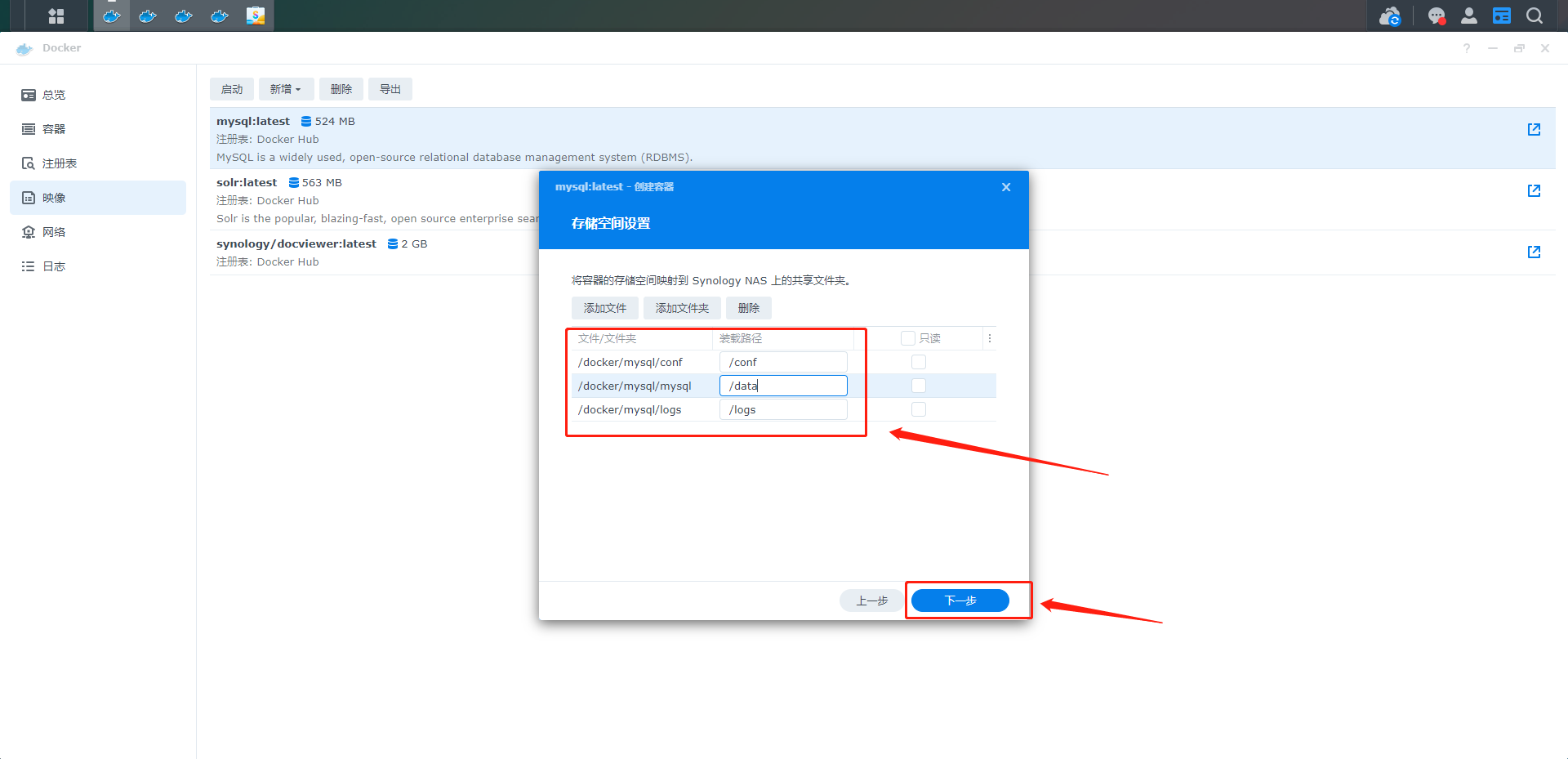This screenshot has height=759, width=1568.
Task: Open the notifications chat bubble icon
Action: pyautogui.click(x=1437, y=16)
